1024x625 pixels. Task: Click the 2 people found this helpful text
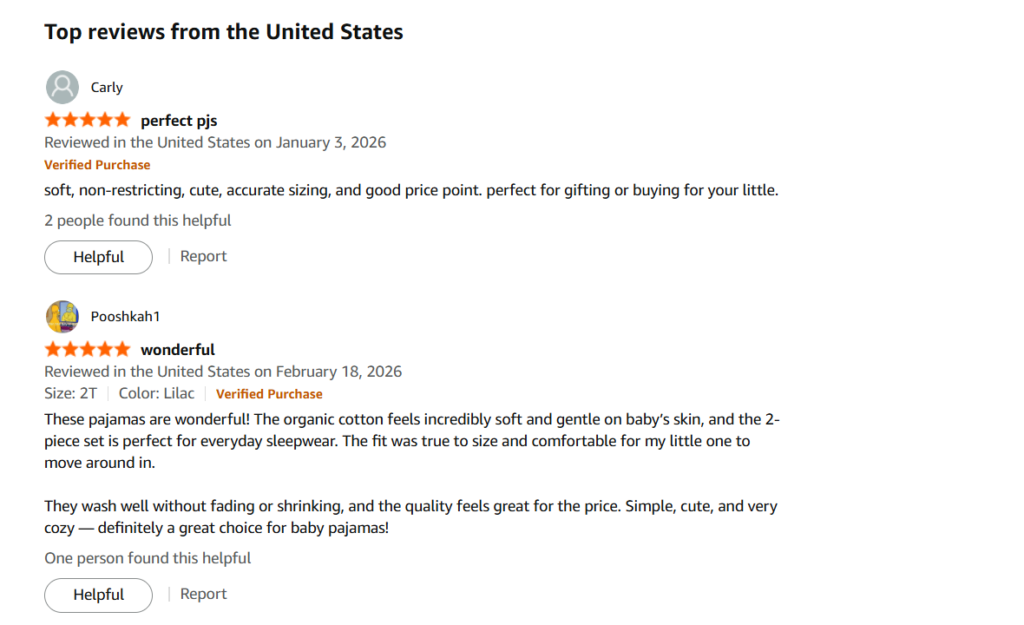(137, 220)
